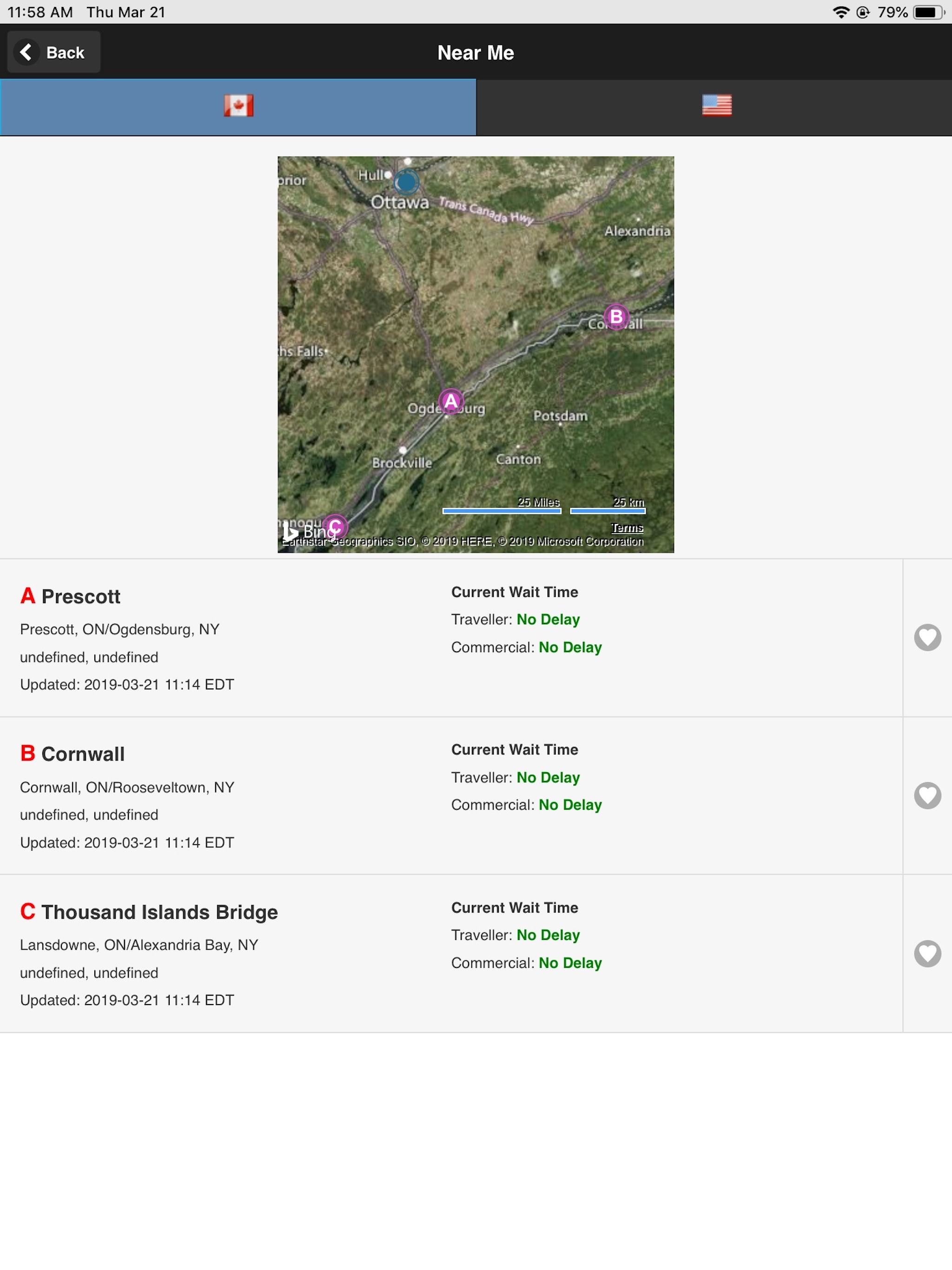952x1270 pixels.
Task: Favorite the Cornwall crossing heart
Action: pos(927,795)
